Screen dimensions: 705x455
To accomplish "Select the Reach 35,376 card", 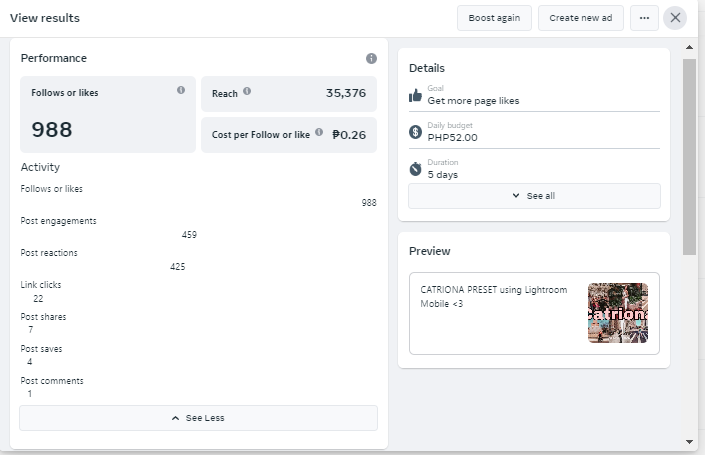I will click(x=289, y=93).
